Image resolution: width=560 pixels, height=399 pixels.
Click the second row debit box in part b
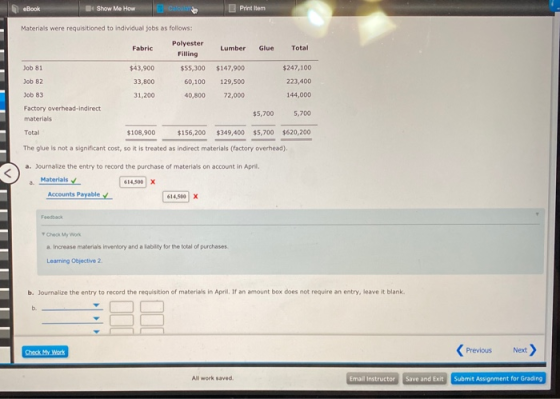(121, 320)
